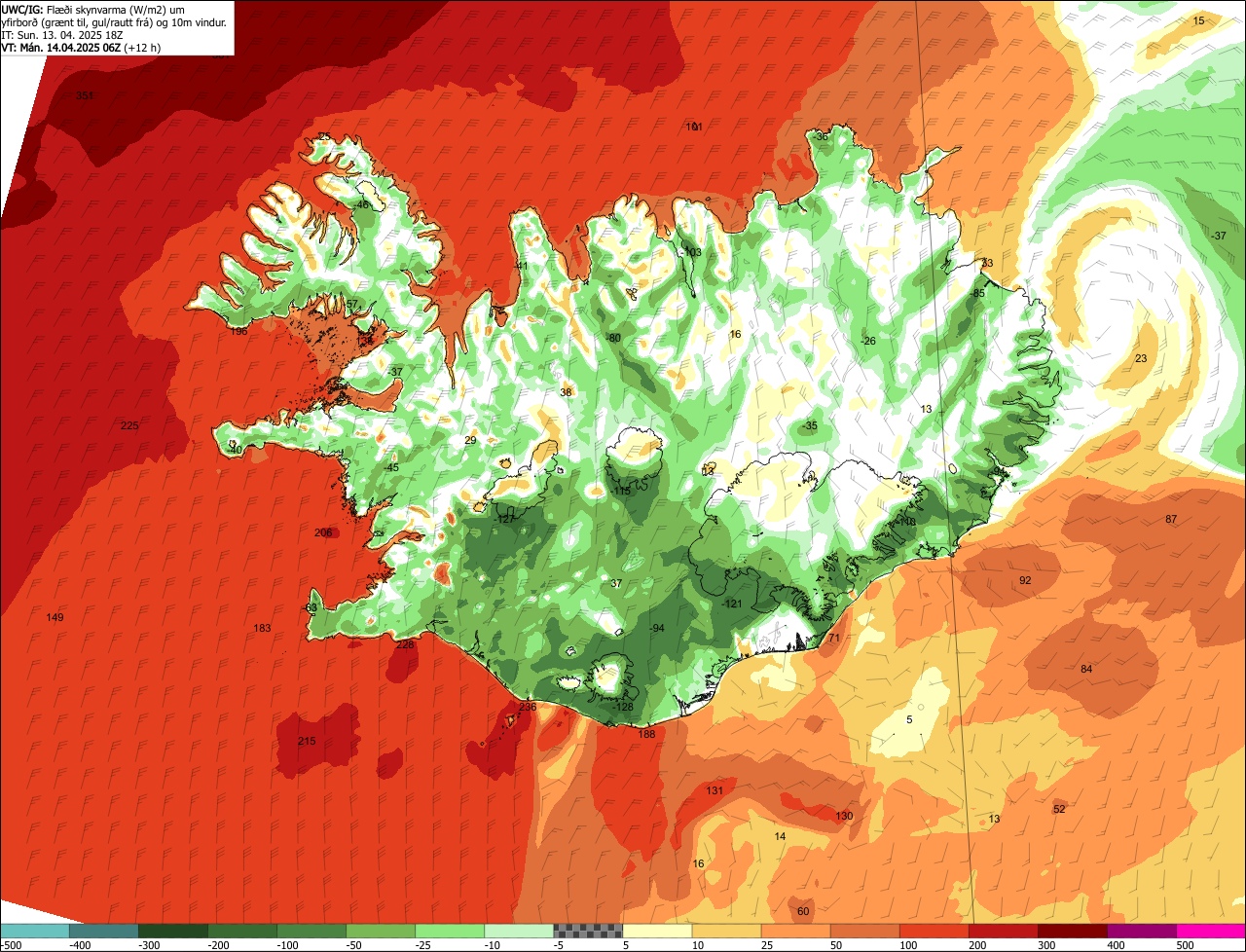Select the 92 value off the southeast coast
Image resolution: width=1246 pixels, height=952 pixels.
1025,580
